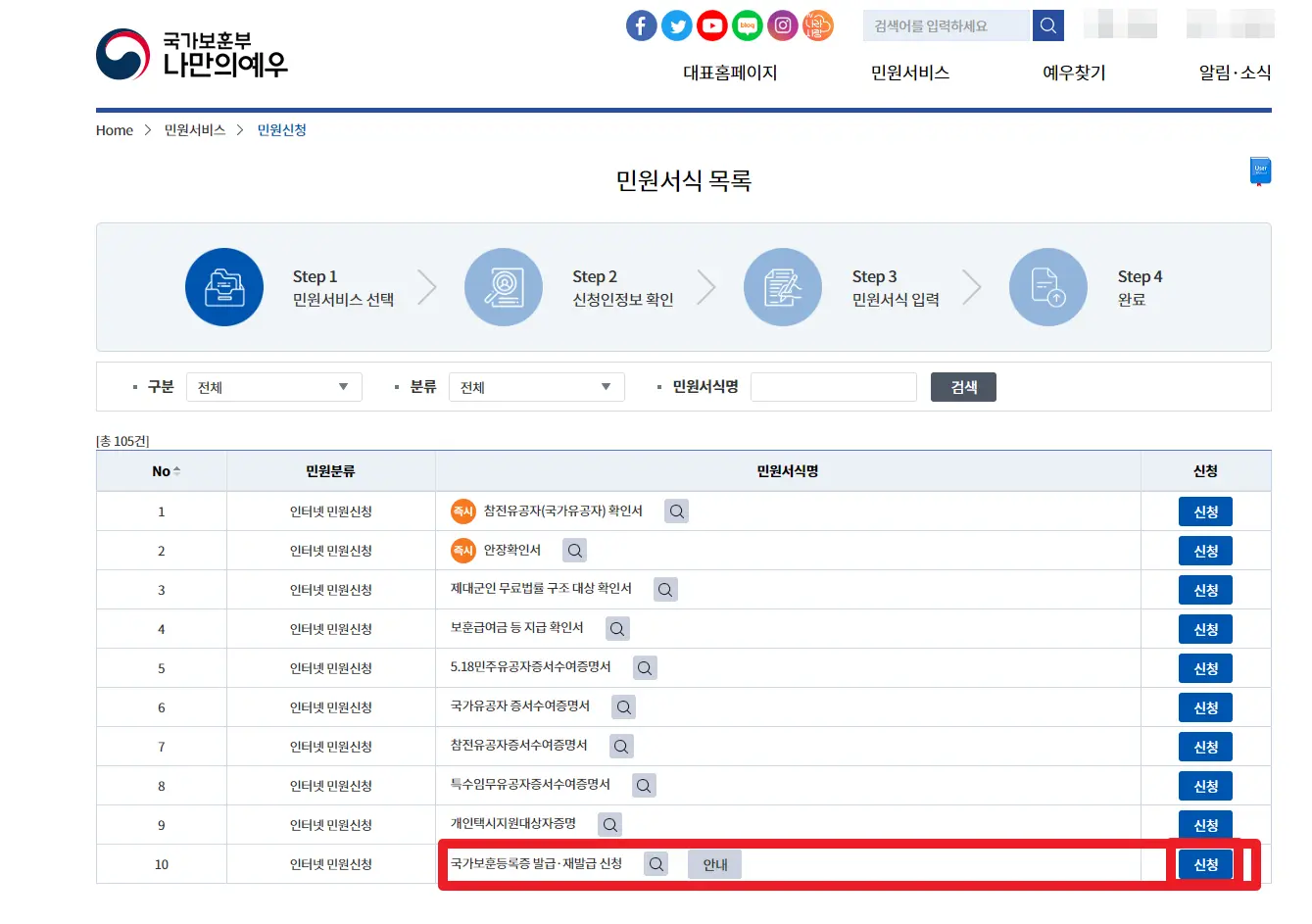Open the 민원서비스 menu
Screen dimensions: 1312x924
[909, 72]
